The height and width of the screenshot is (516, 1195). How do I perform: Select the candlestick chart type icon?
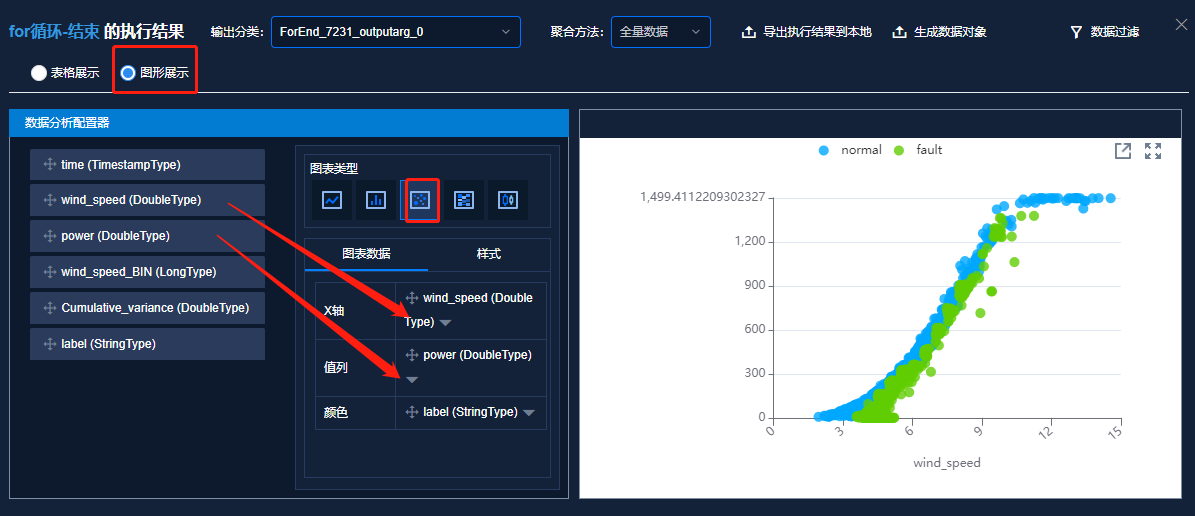[508, 200]
